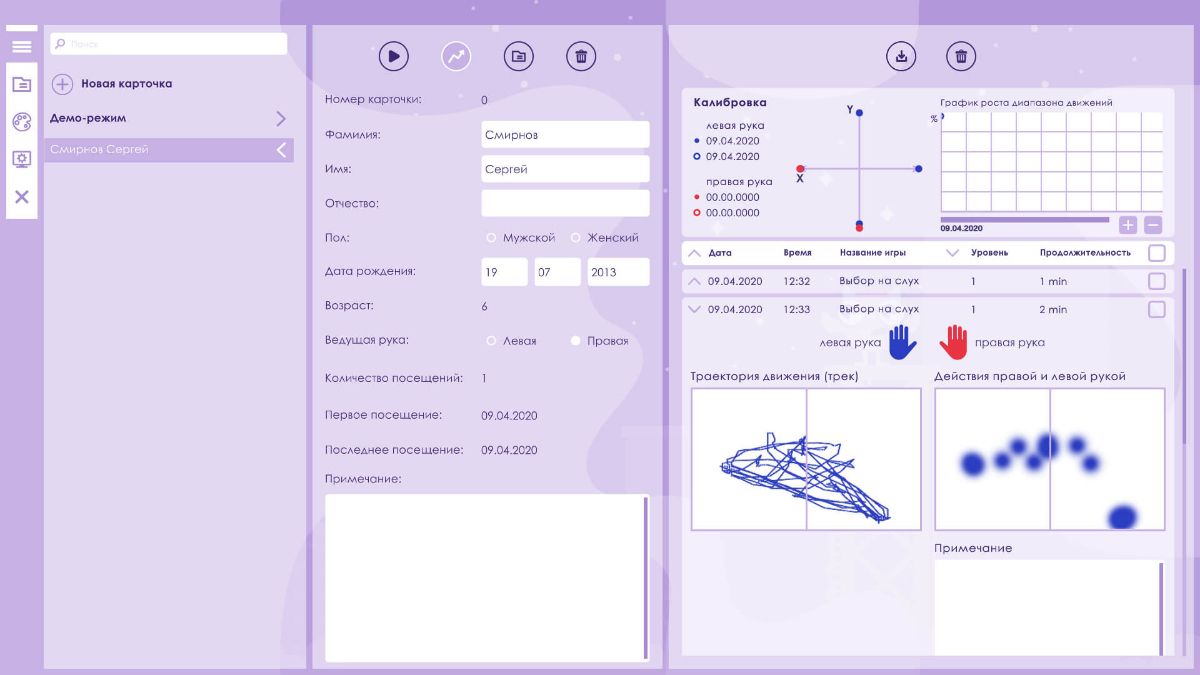Click the red right hand icon
This screenshot has height=675, width=1200.
click(953, 341)
